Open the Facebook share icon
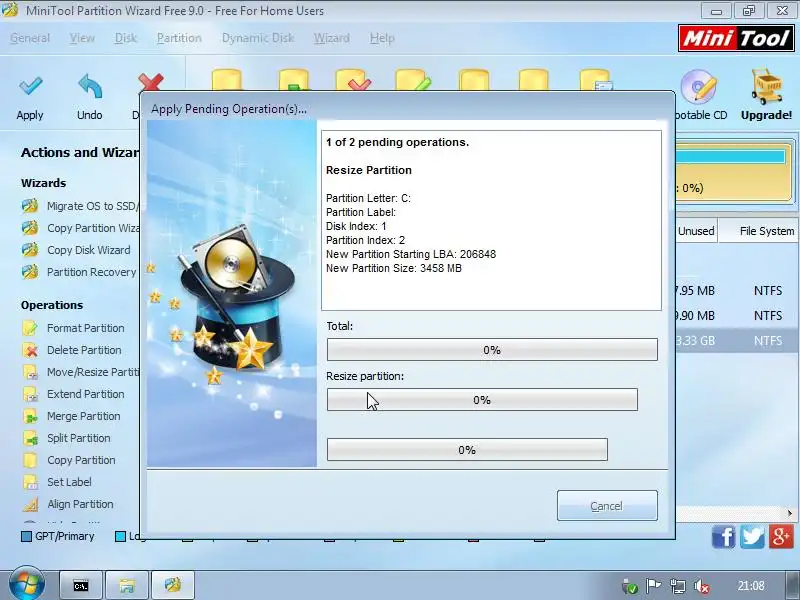This screenshot has width=800, height=600. point(723,537)
